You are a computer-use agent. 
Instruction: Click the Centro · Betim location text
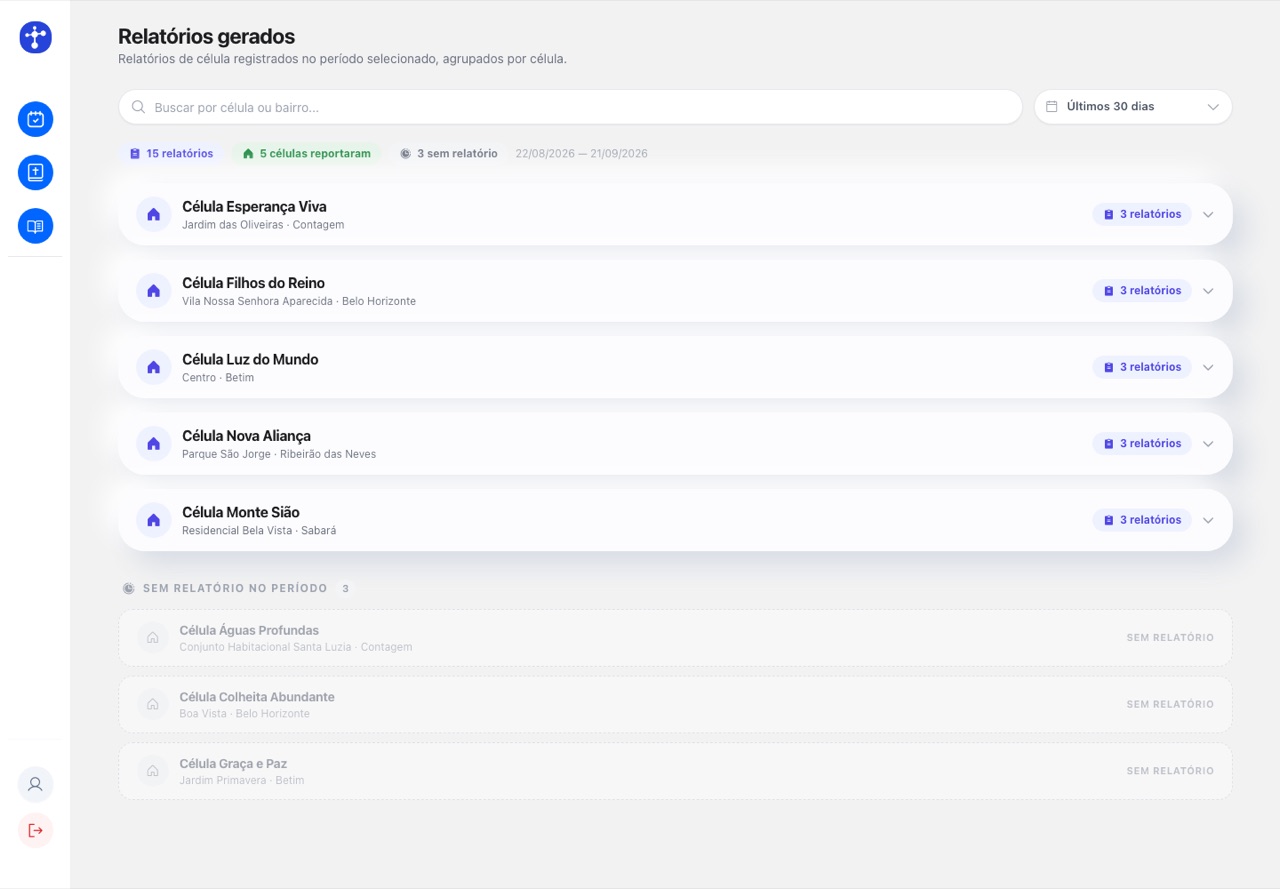coord(218,378)
